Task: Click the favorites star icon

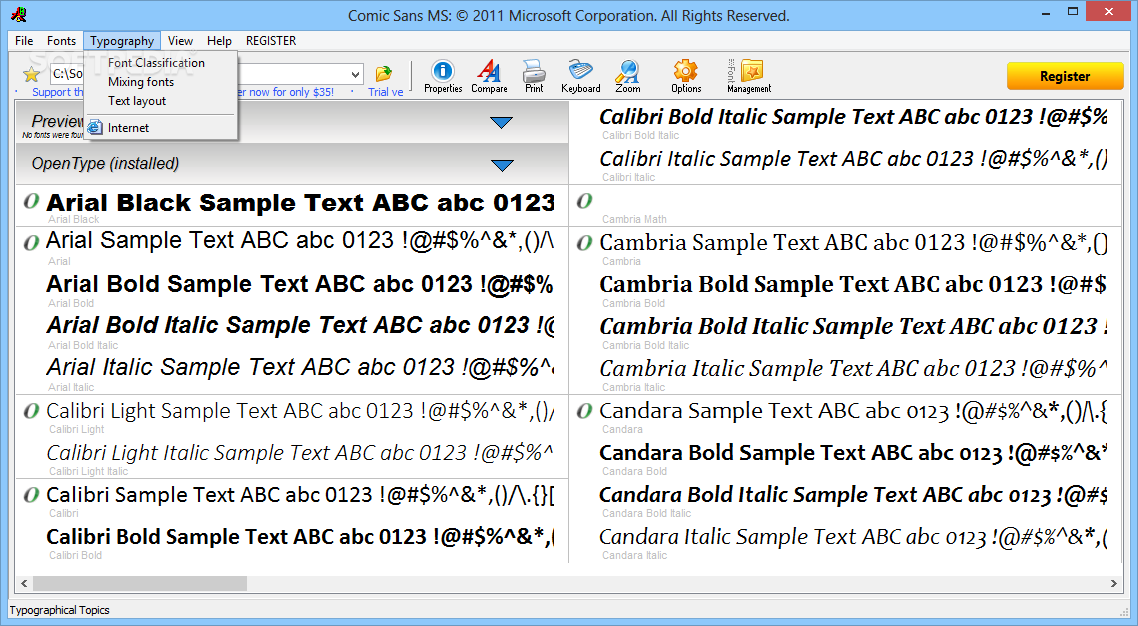Action: click(x=31, y=74)
